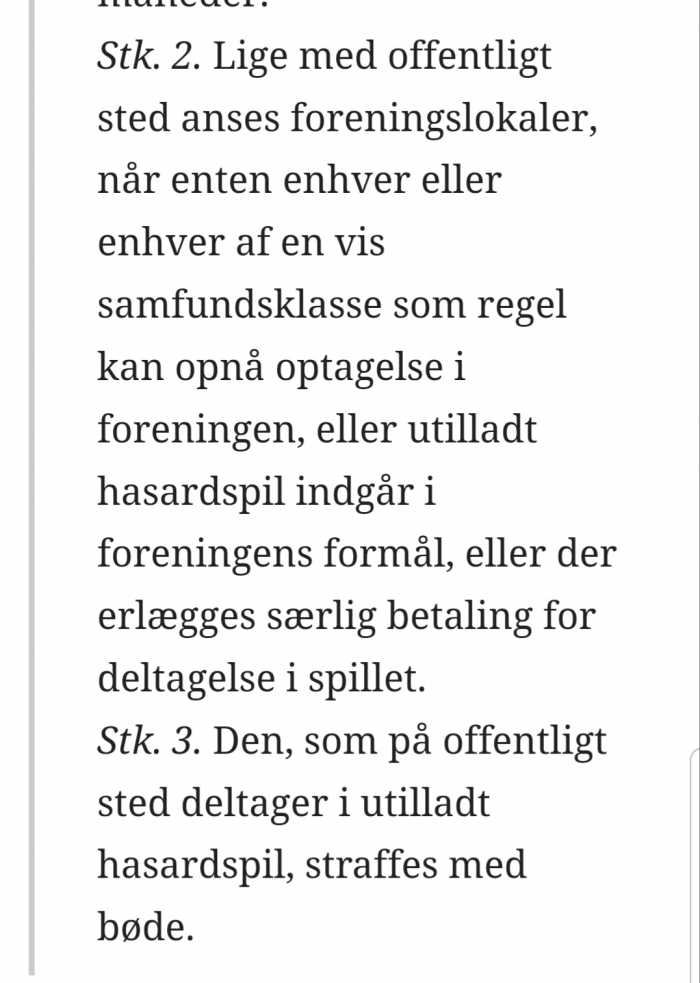This screenshot has height=983, width=700.
Task: Click the word 'bøde.' at the end
Action: [x=145, y=927]
